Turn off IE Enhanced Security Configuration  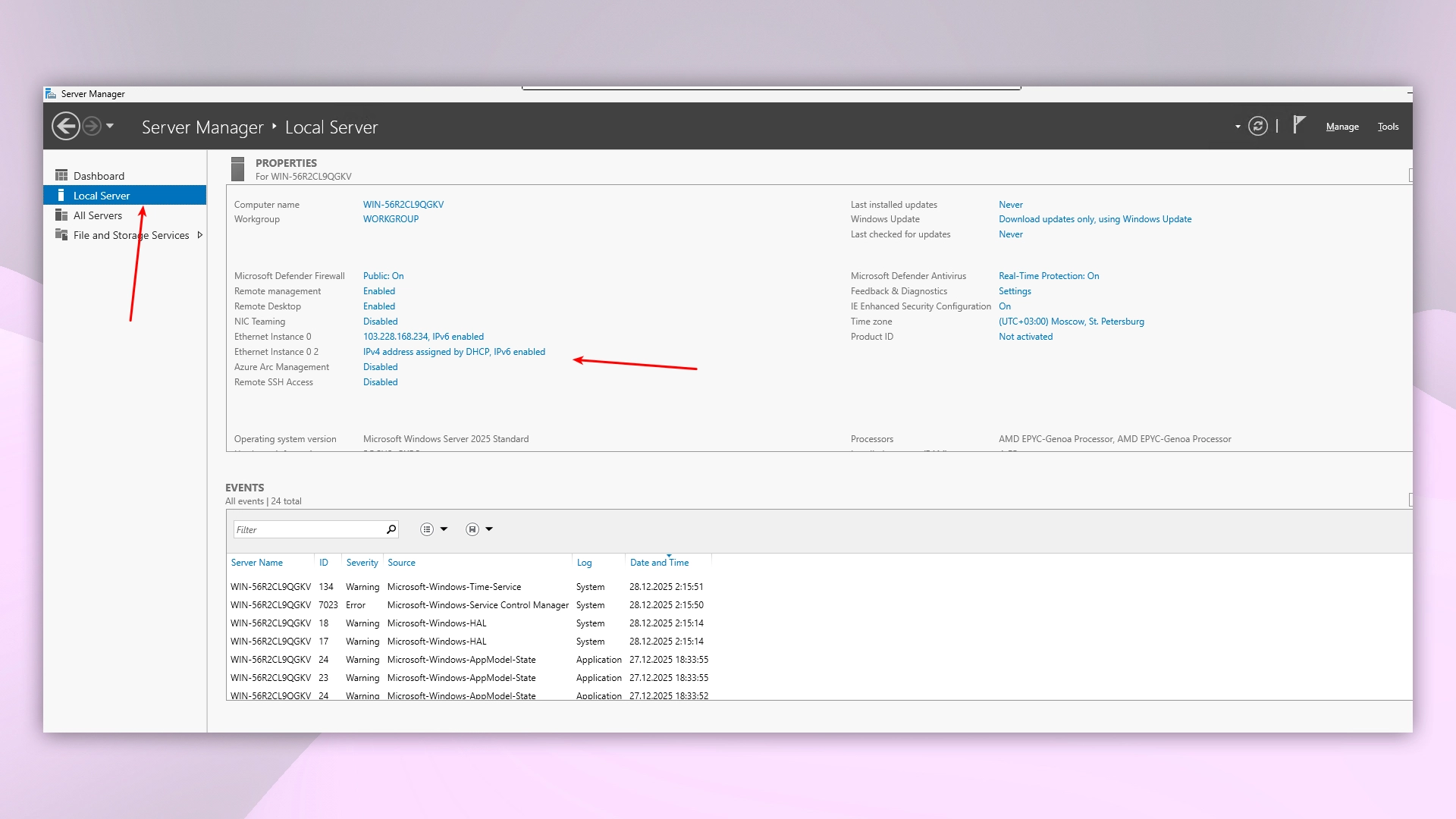pyautogui.click(x=1004, y=306)
